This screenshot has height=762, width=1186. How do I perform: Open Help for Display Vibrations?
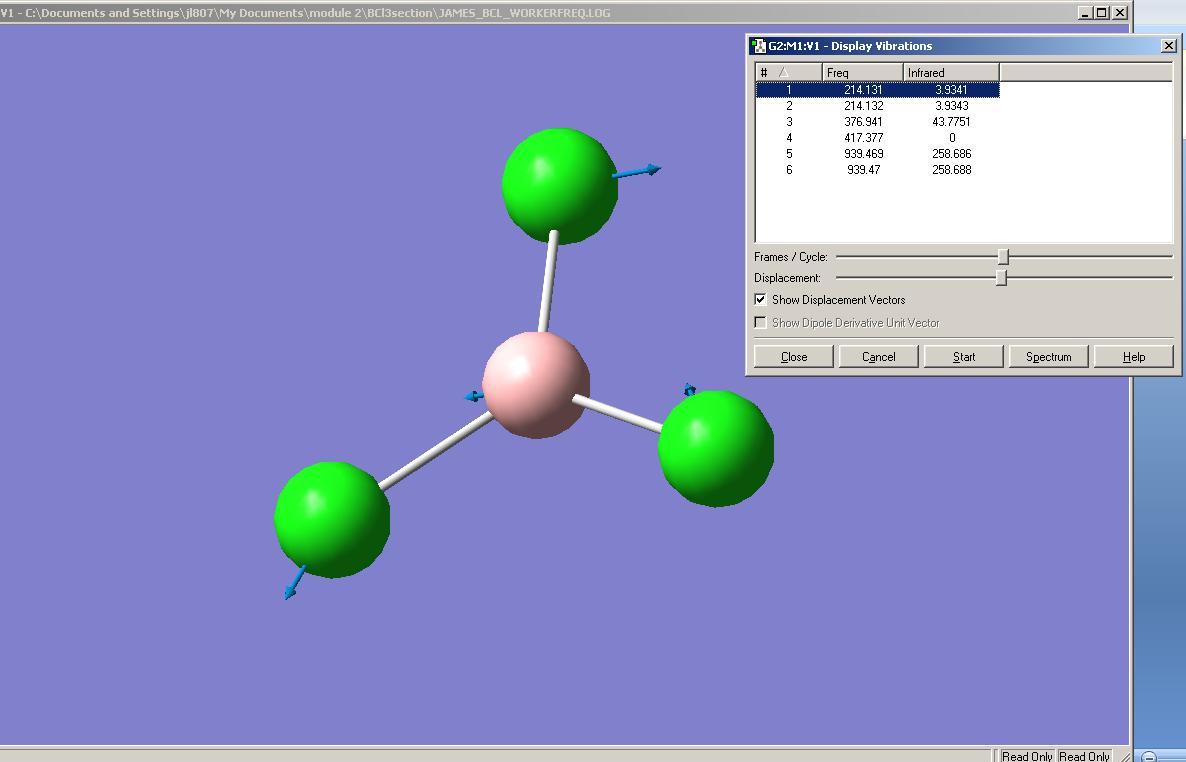click(x=1134, y=356)
